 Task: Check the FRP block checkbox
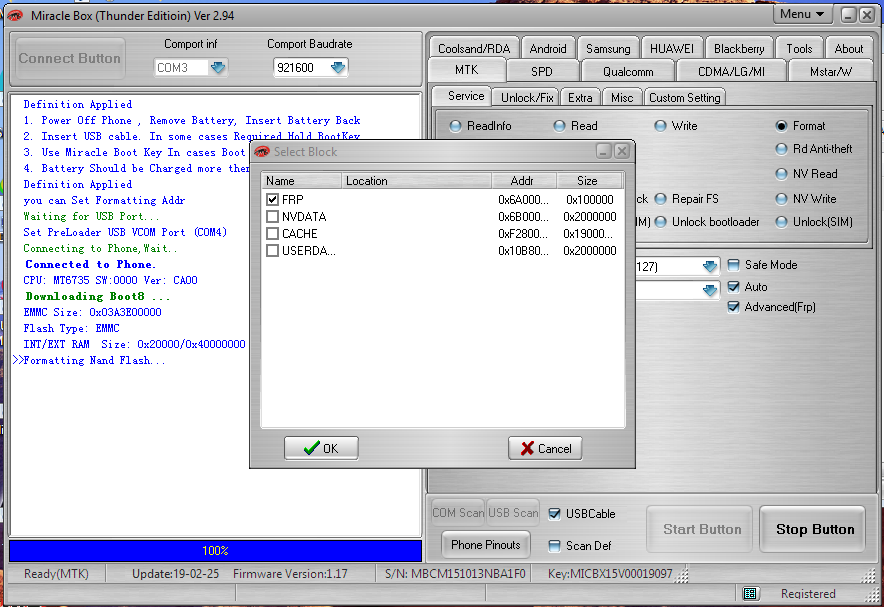(272, 200)
